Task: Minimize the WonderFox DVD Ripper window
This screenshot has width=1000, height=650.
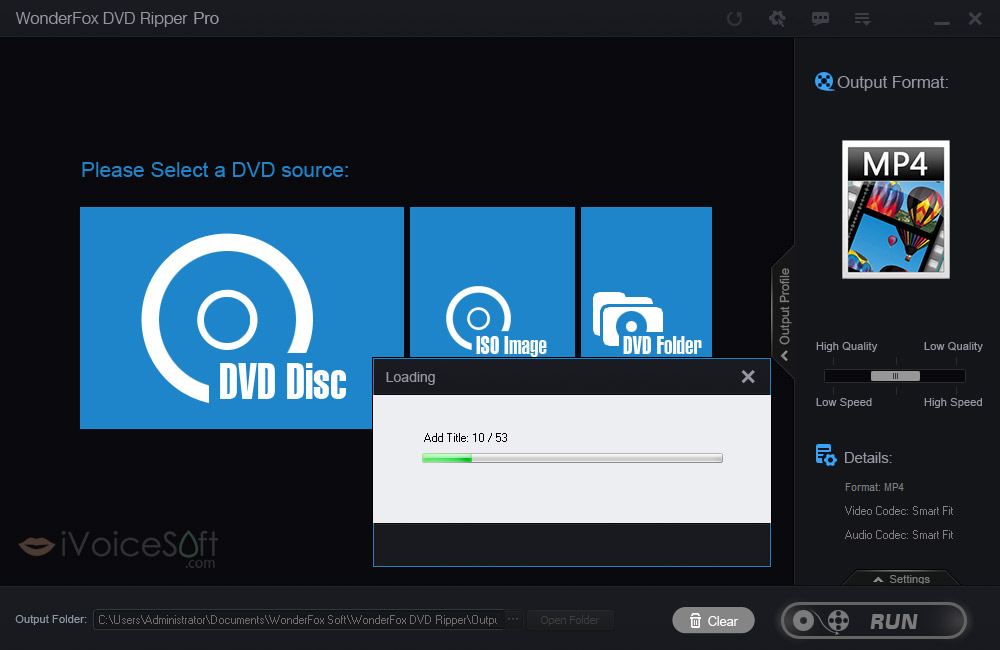Action: coord(941,22)
